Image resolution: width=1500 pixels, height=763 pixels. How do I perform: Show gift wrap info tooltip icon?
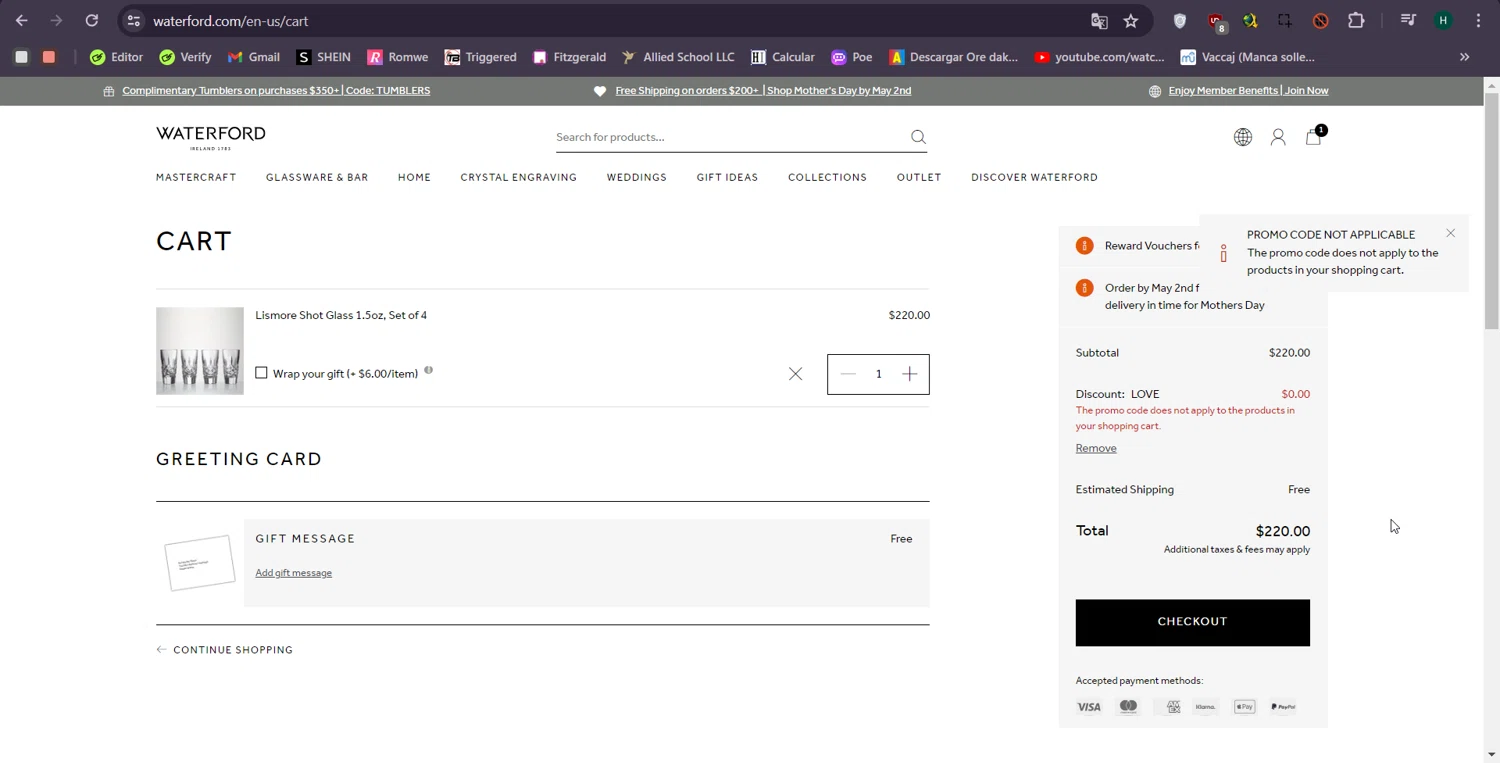[x=428, y=371]
